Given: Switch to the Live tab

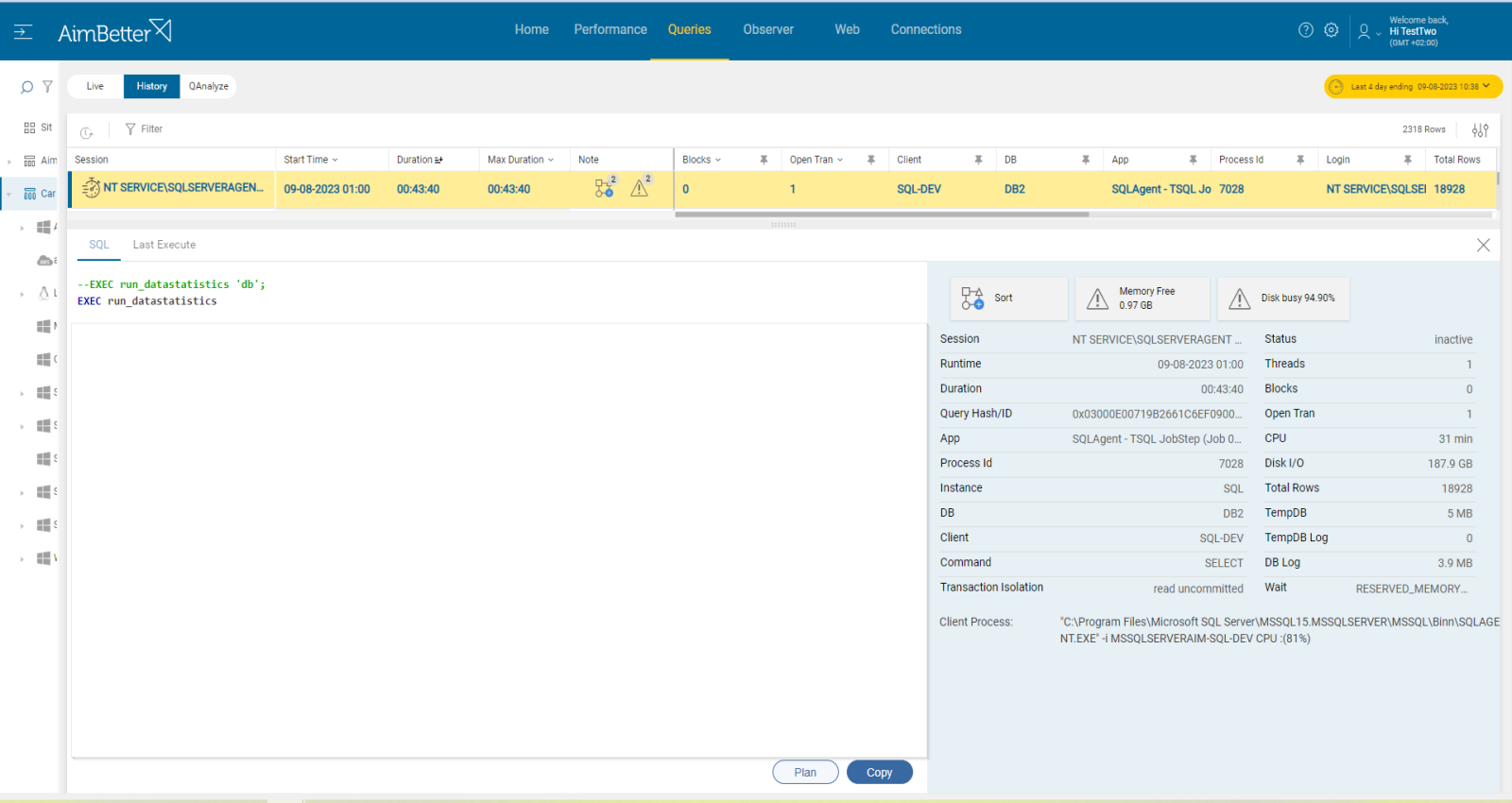Looking at the screenshot, I should 95,86.
